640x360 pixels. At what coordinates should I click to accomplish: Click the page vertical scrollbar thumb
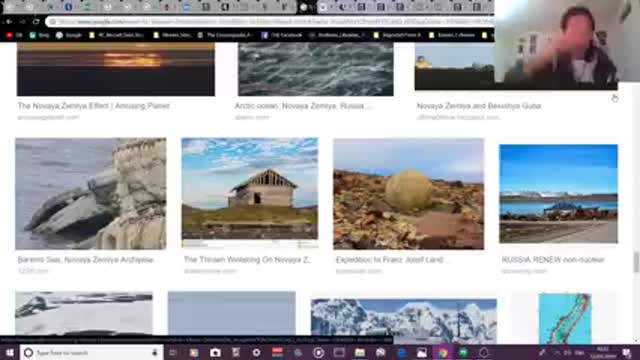tap(636, 262)
